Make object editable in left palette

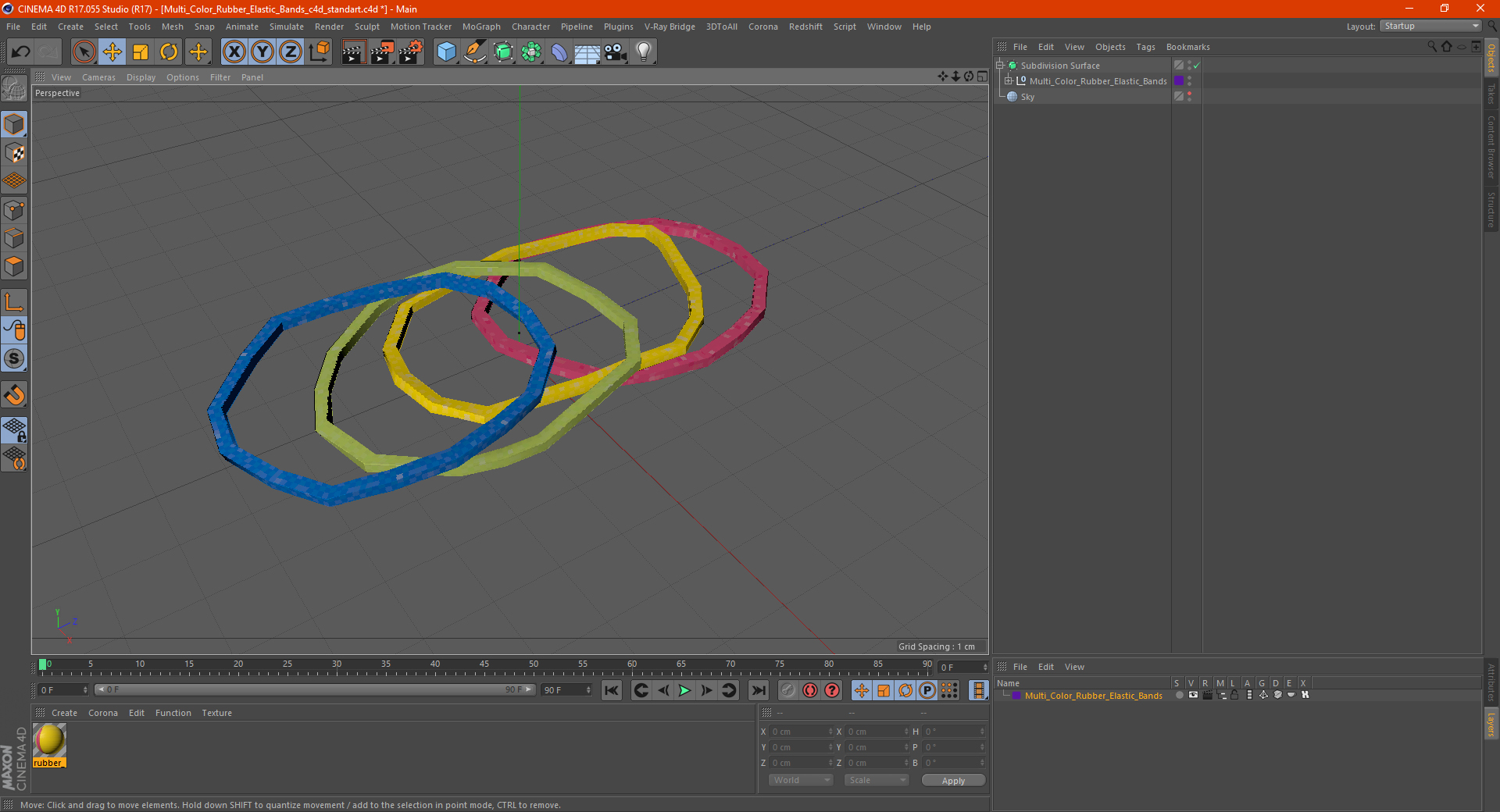14,89
